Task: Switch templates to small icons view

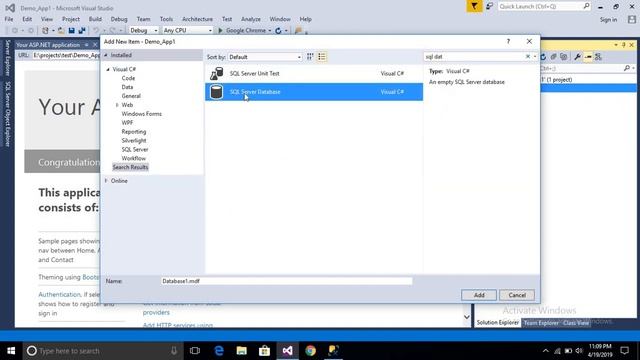Action: 310,57
